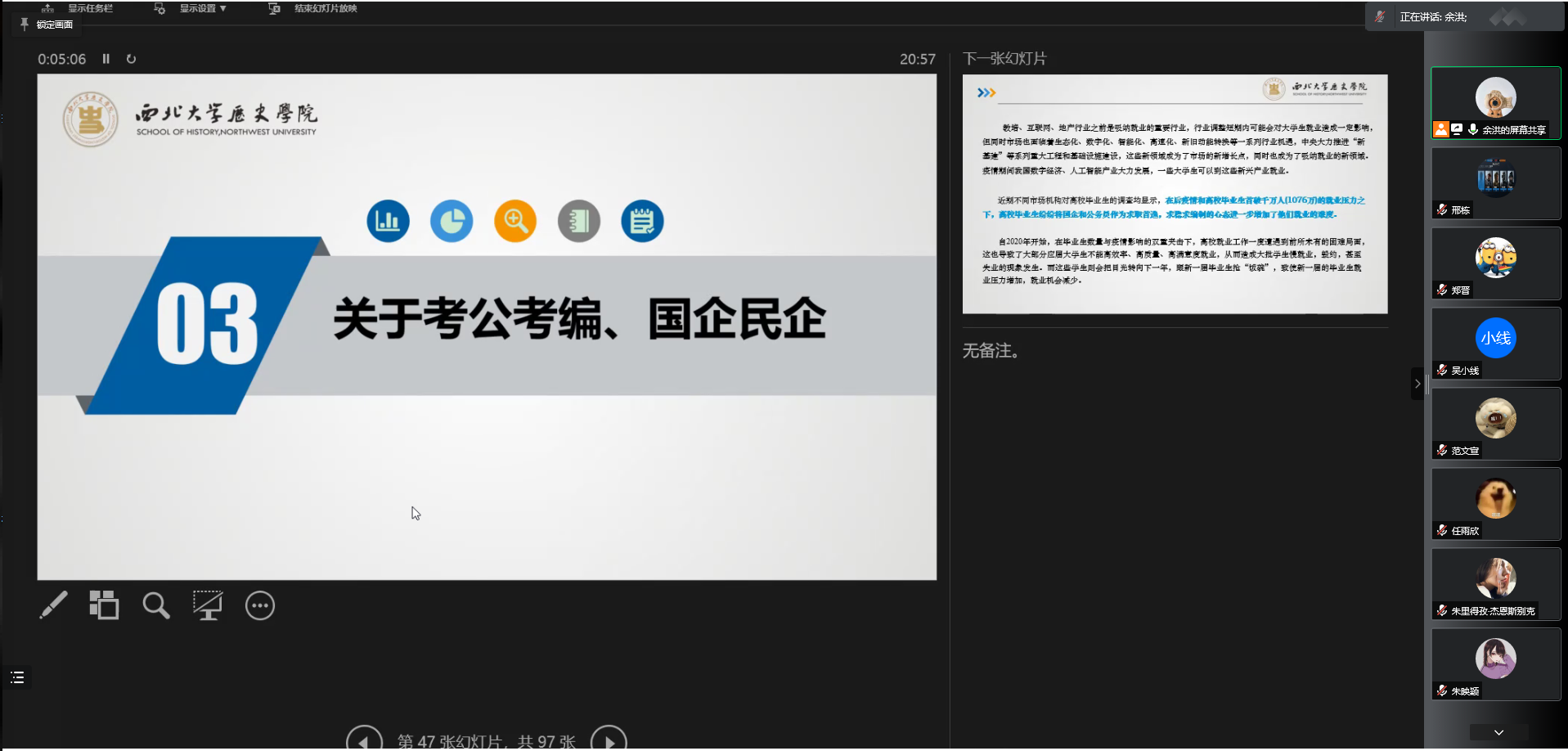Screen dimensions: 1568x751
Task: Select 余洪's screen sharing video tile
Action: 1495,103
